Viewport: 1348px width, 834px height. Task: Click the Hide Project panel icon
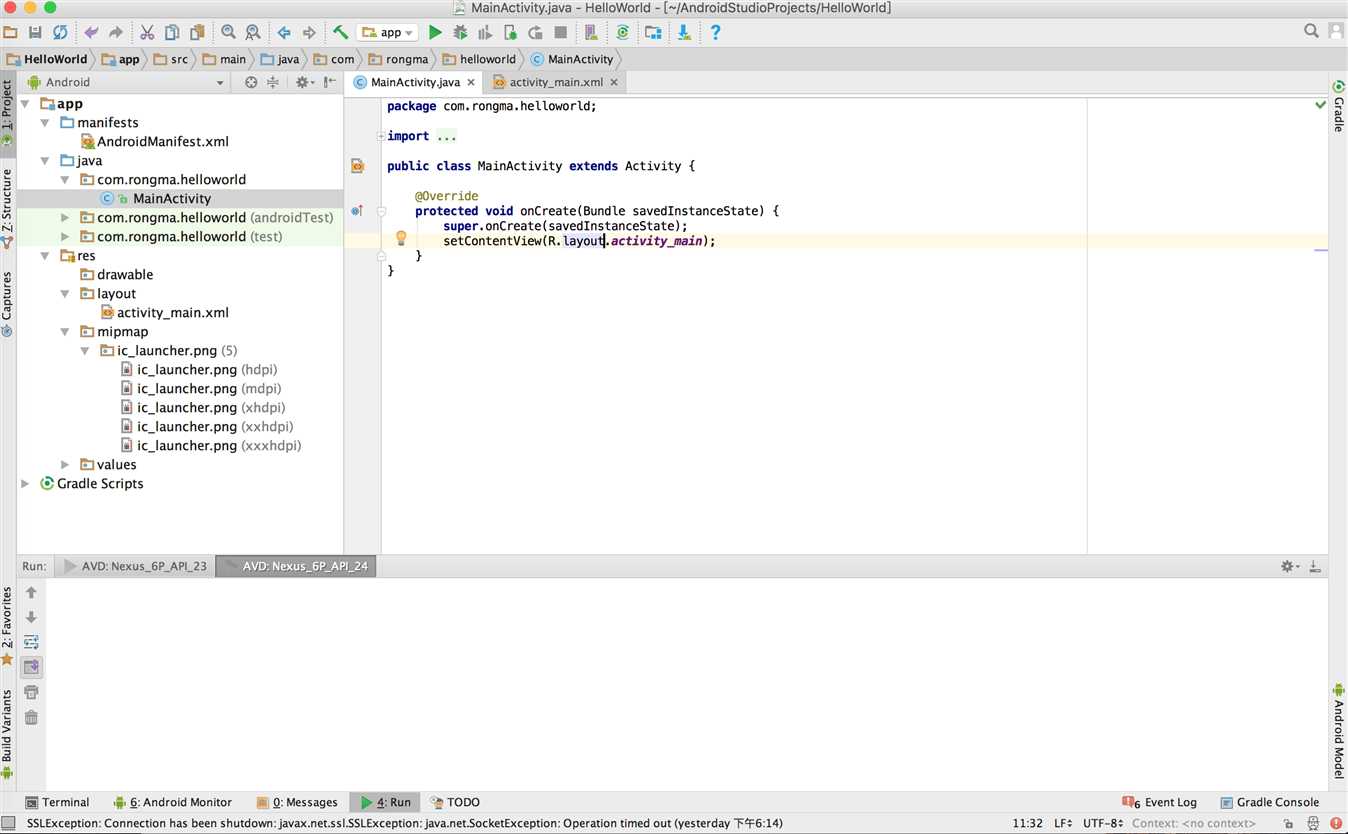(x=329, y=82)
